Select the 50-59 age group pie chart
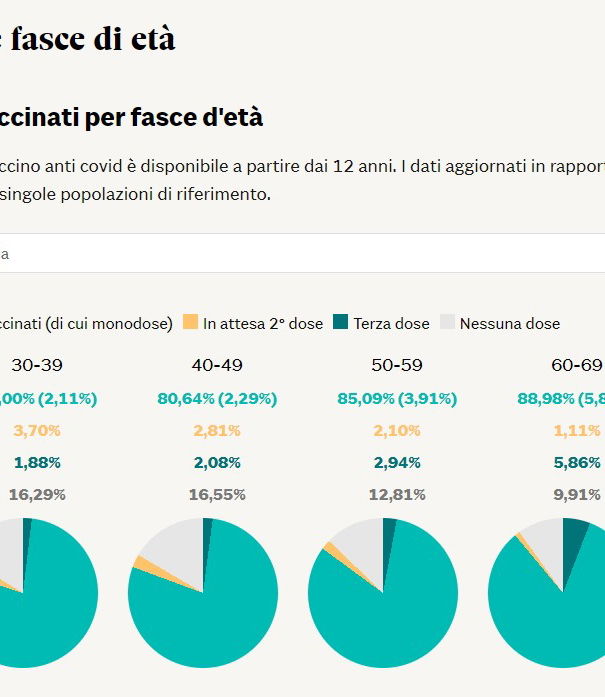Screen dimensions: 605x697 [x=383, y=593]
